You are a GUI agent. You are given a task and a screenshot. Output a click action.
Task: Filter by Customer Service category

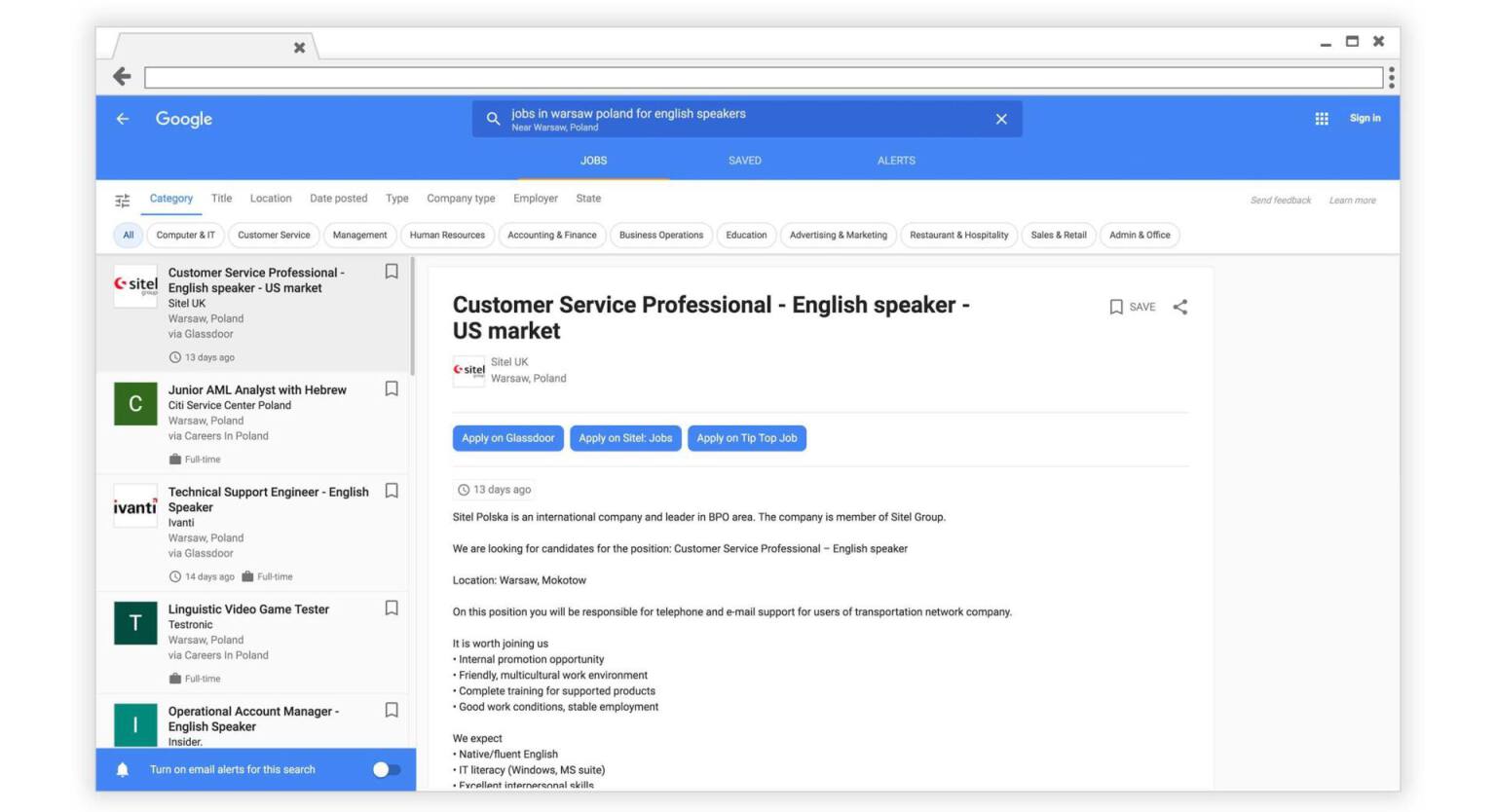(x=274, y=235)
